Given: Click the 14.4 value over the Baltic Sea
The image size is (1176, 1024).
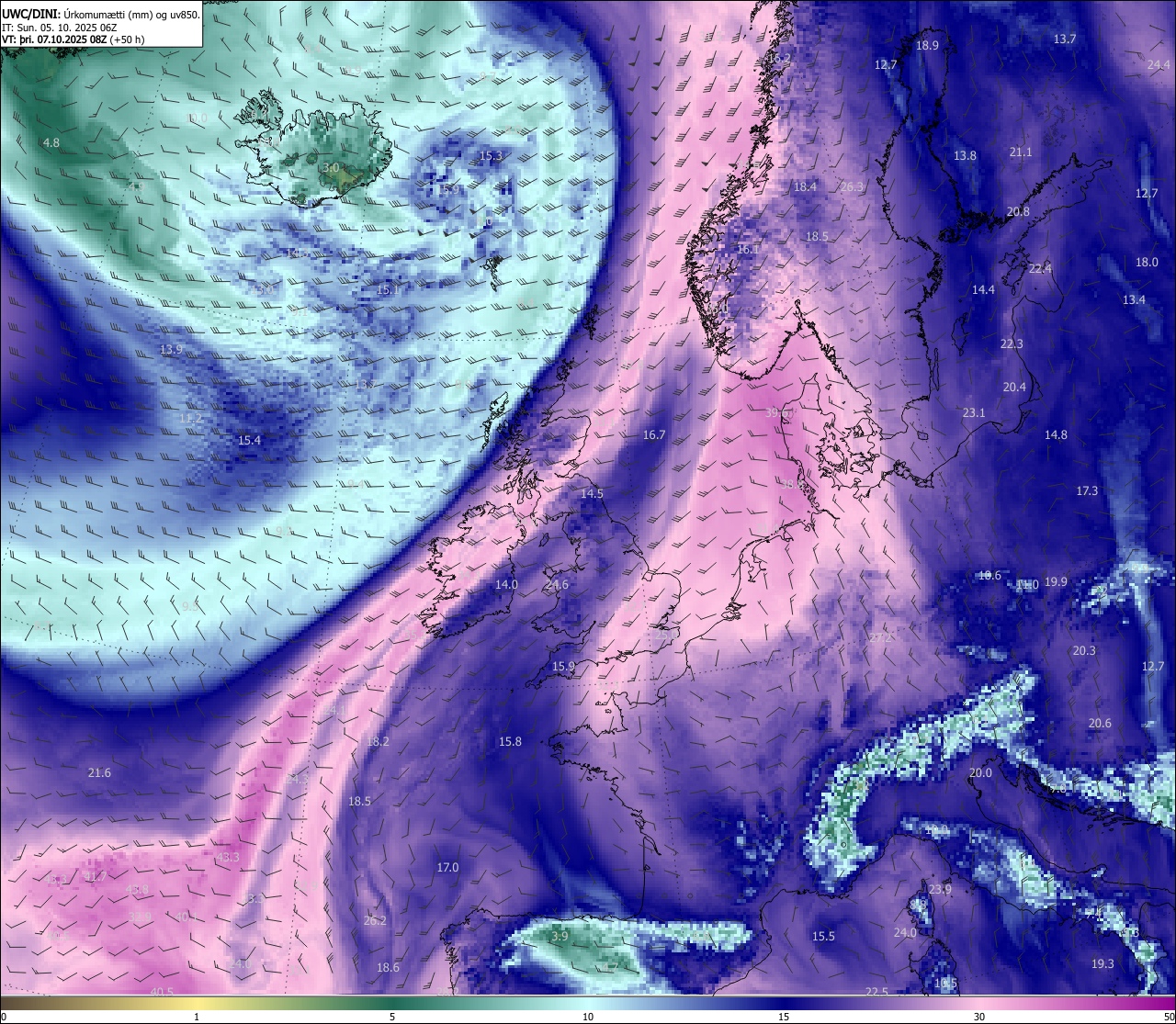Looking at the screenshot, I should coord(983,290).
